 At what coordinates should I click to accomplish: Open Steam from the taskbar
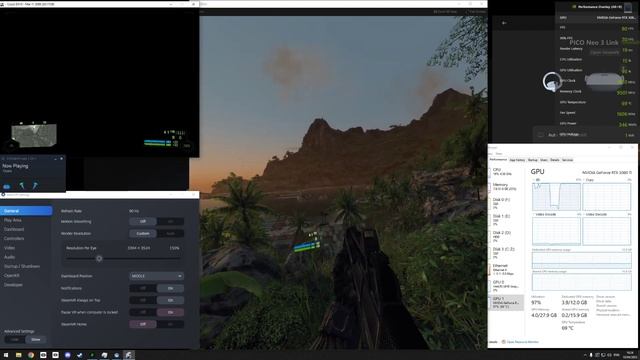(80, 355)
